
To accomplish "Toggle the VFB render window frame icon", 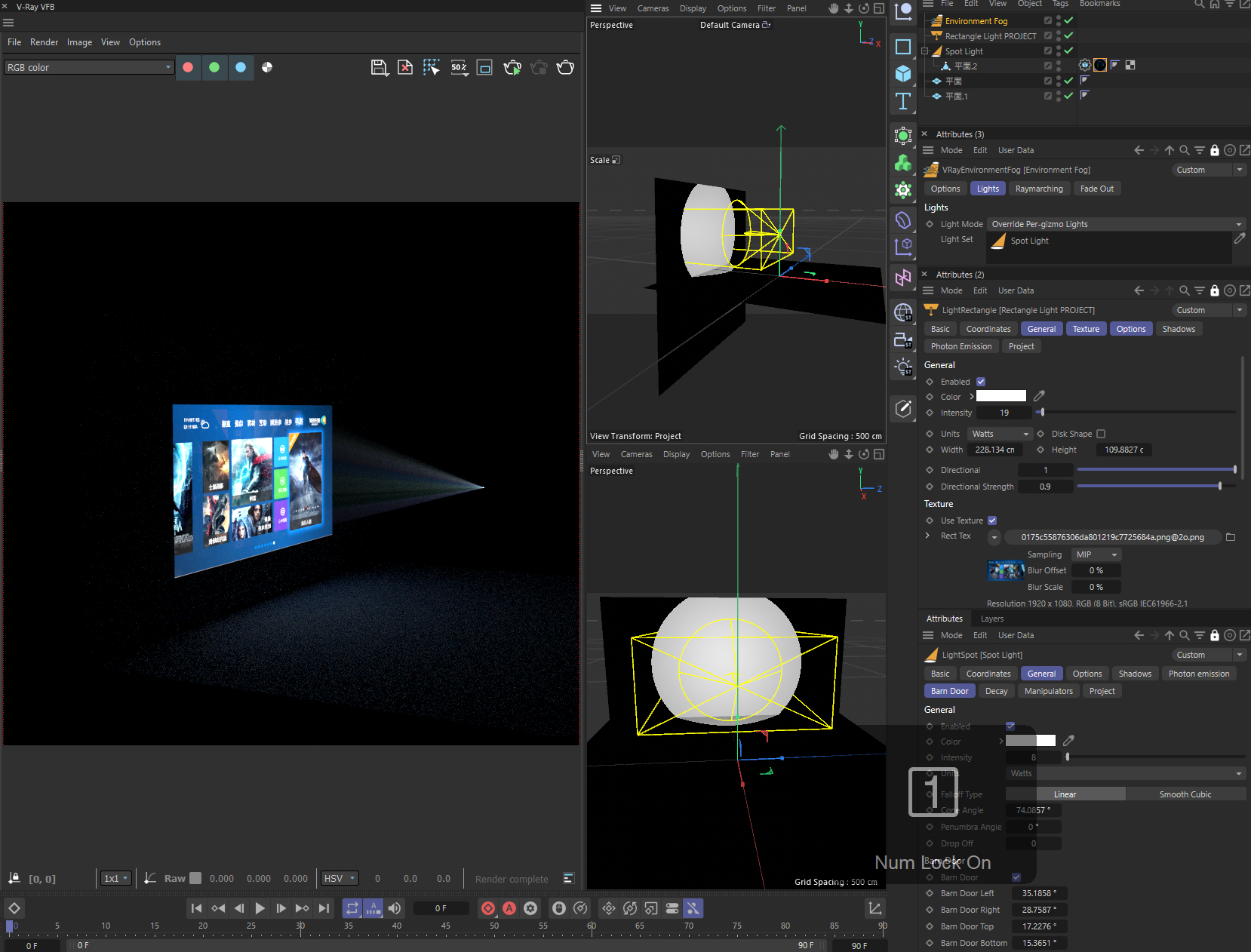I will (485, 68).
